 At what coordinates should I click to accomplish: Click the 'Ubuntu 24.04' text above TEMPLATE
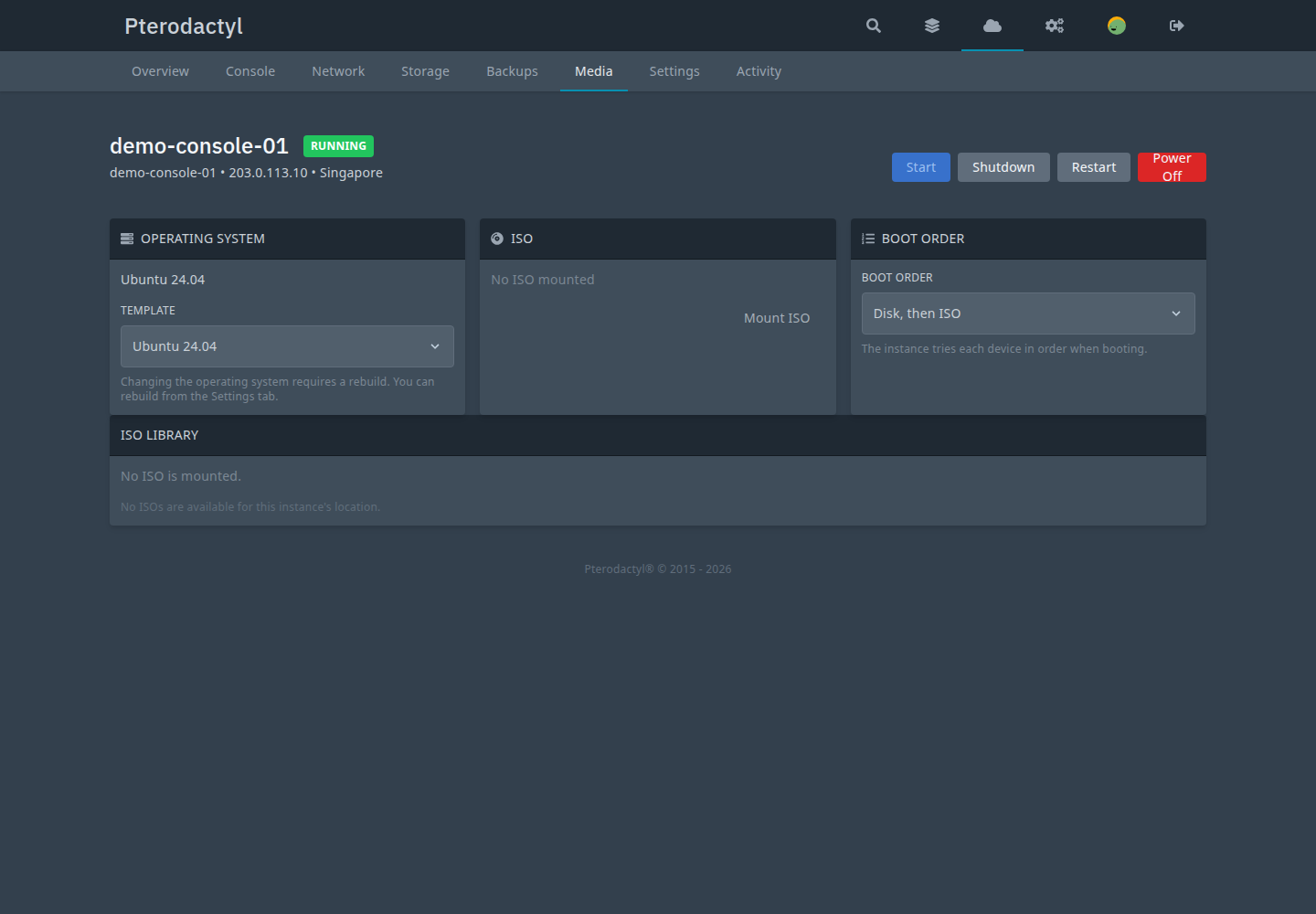pos(163,280)
